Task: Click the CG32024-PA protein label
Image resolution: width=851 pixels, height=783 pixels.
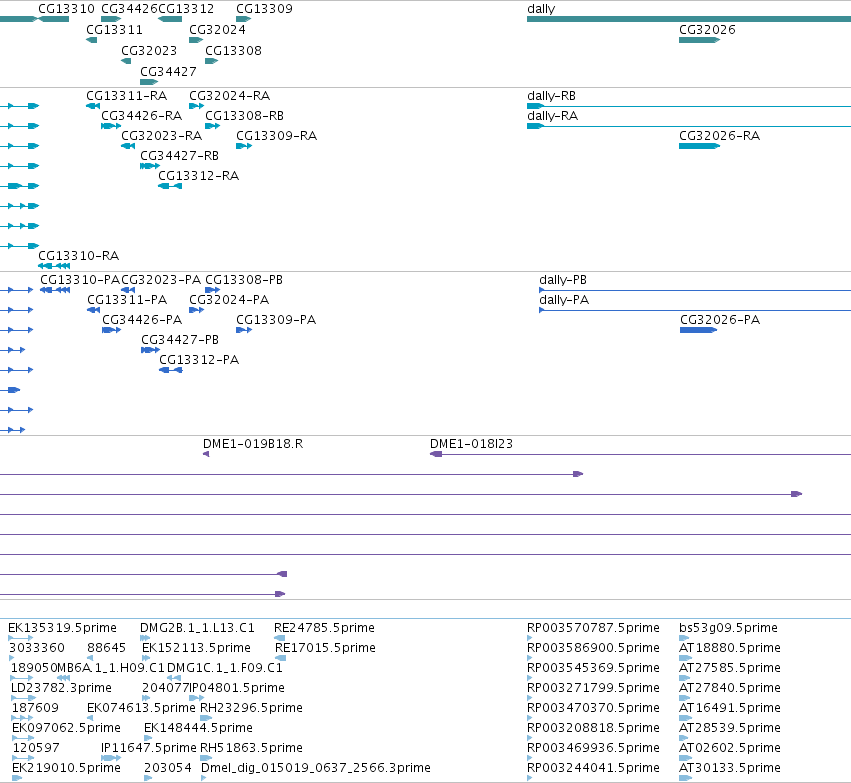Action: point(229,300)
